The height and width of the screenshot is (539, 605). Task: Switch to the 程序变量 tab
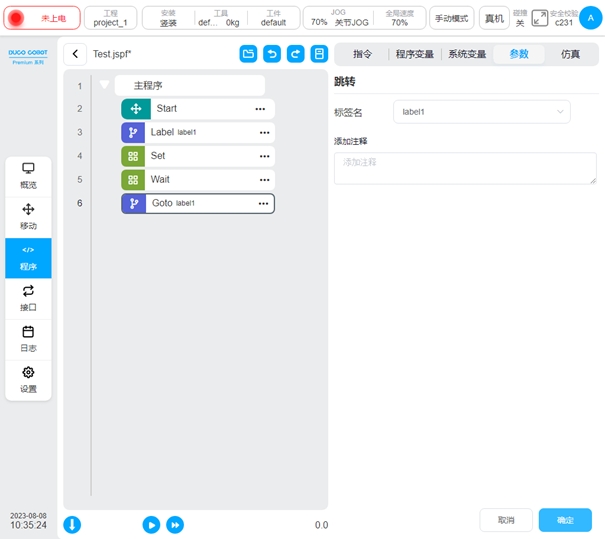(416, 54)
